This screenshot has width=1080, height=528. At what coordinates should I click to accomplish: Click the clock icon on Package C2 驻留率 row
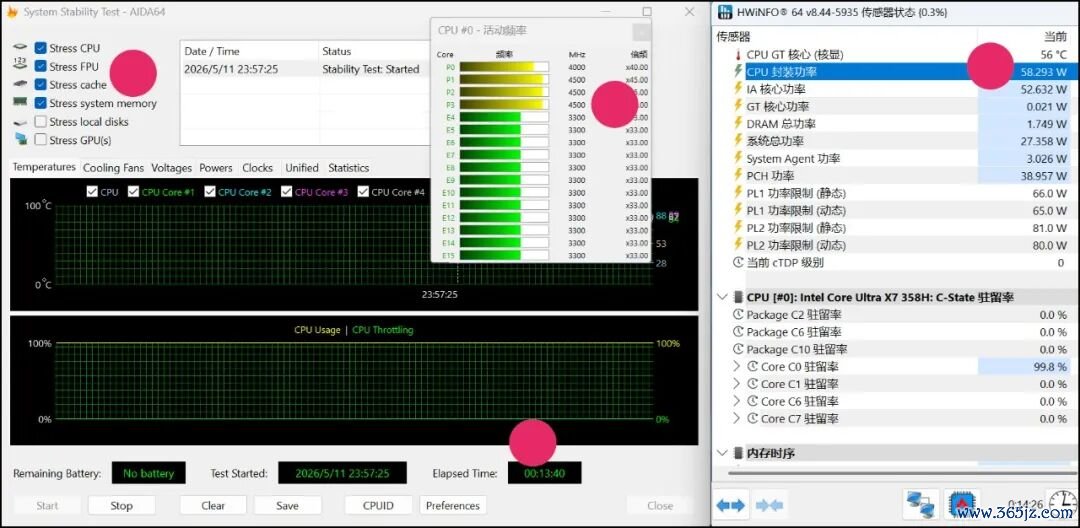click(738, 315)
